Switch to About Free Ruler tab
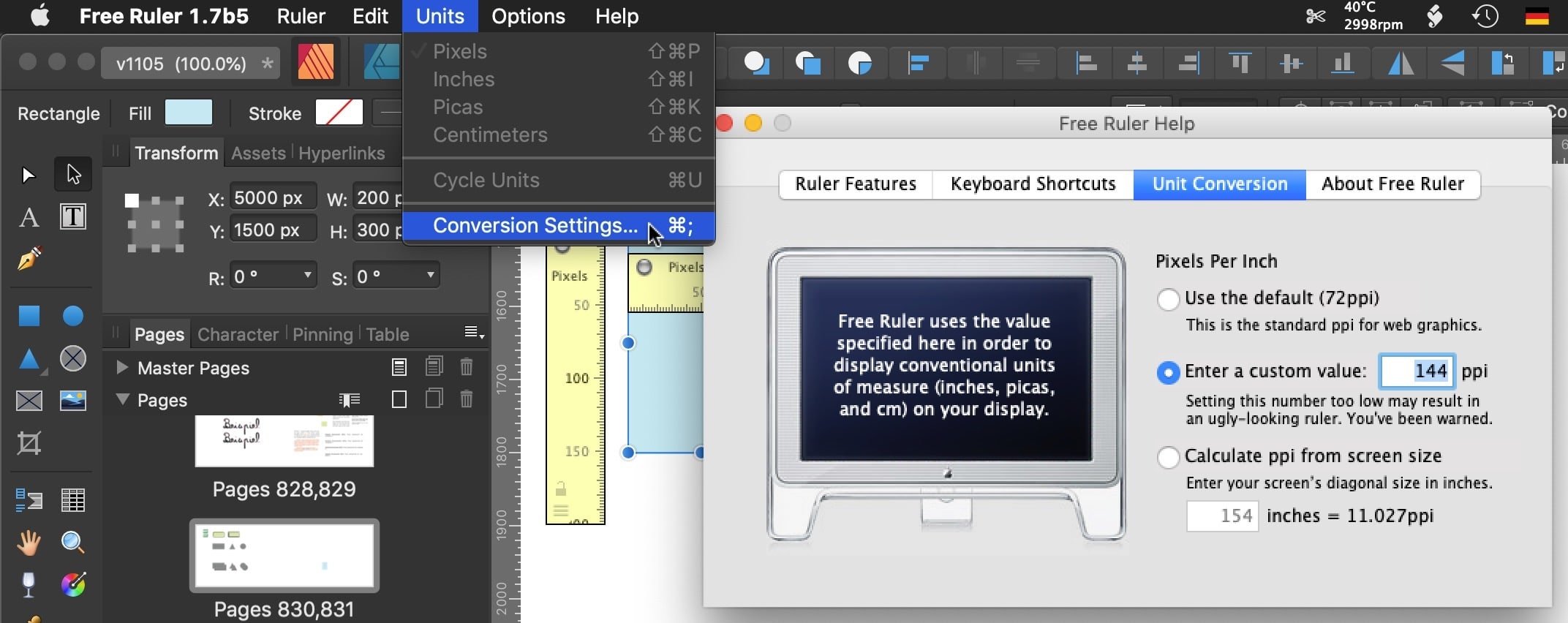1568x623 pixels. coord(1392,184)
